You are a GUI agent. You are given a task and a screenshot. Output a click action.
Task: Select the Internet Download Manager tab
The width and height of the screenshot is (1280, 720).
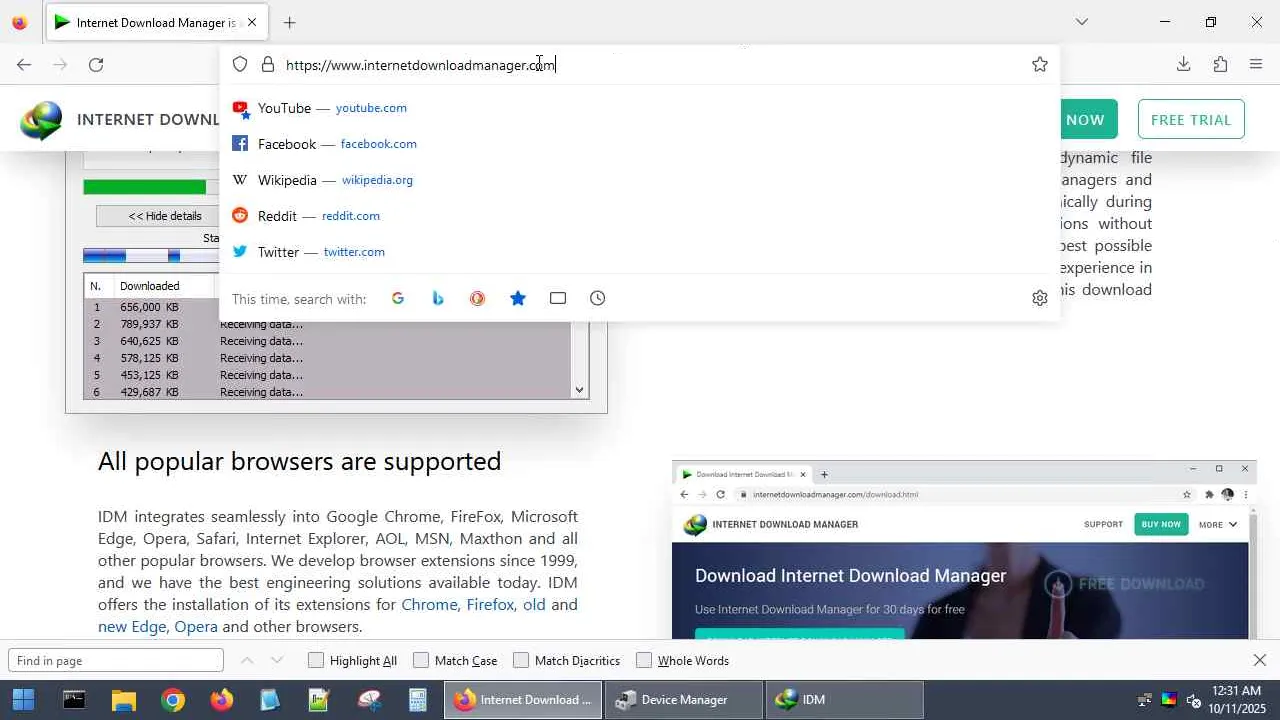(156, 22)
